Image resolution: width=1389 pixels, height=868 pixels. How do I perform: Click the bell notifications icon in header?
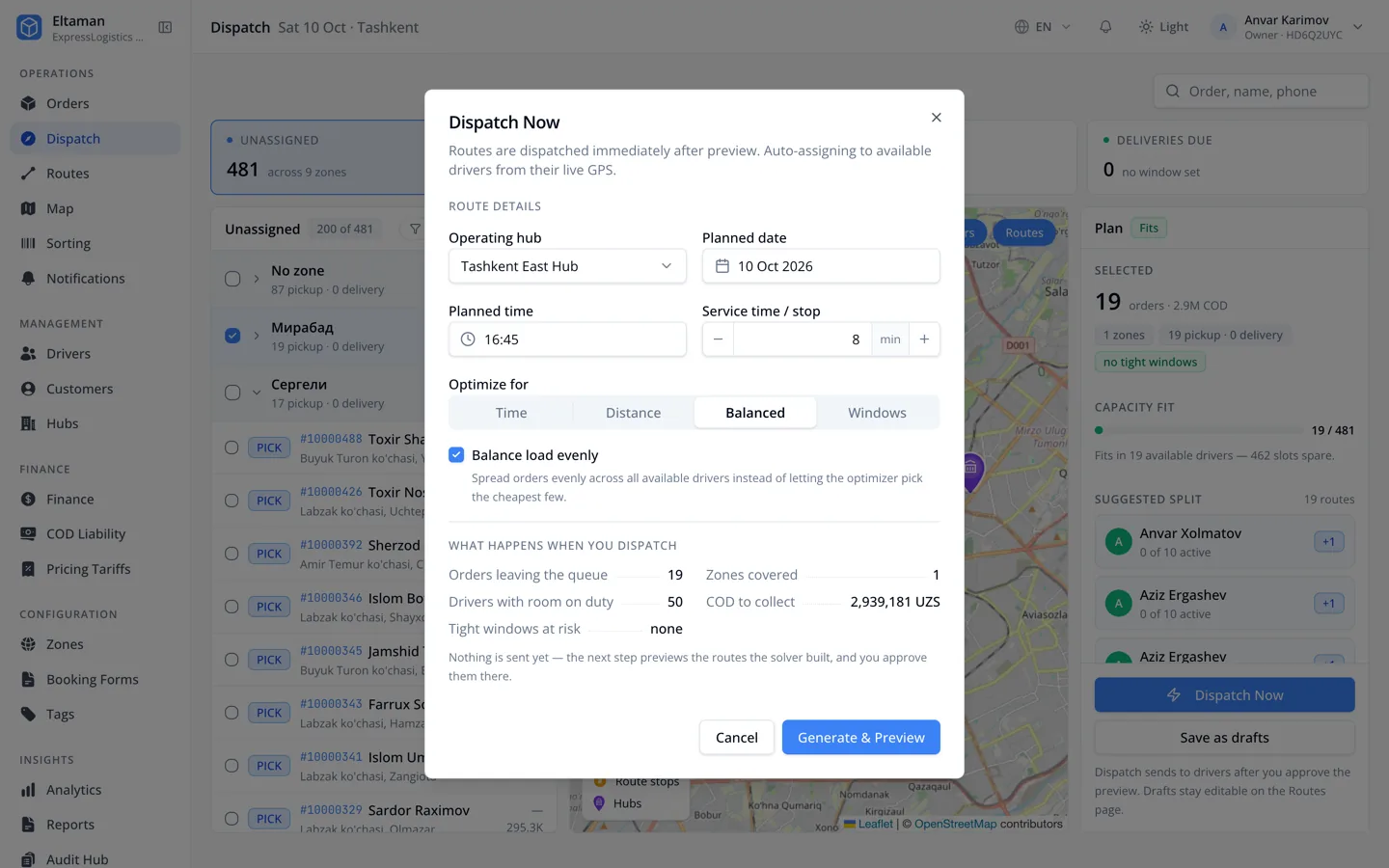click(x=1105, y=27)
